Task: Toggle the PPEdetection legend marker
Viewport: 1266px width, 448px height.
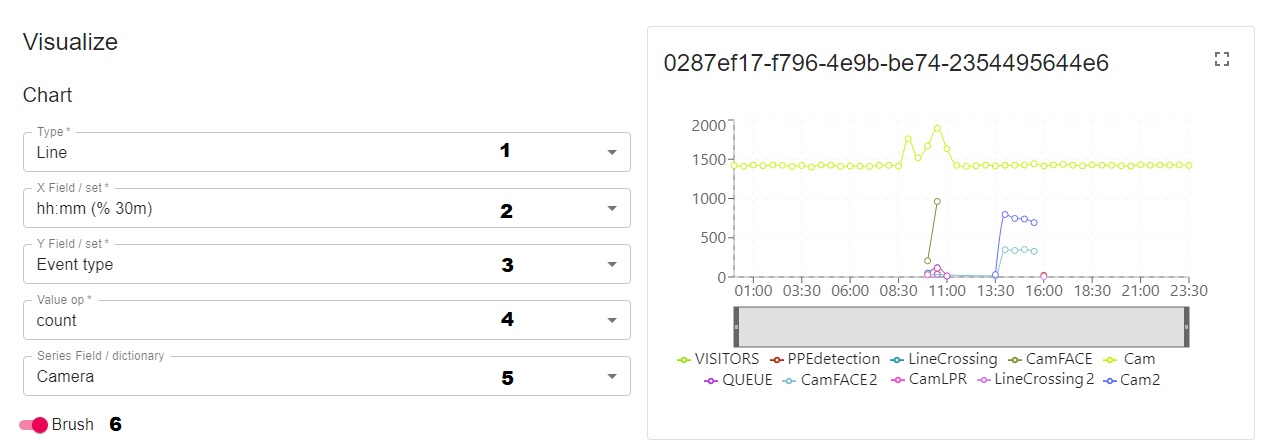Action: tap(775, 359)
